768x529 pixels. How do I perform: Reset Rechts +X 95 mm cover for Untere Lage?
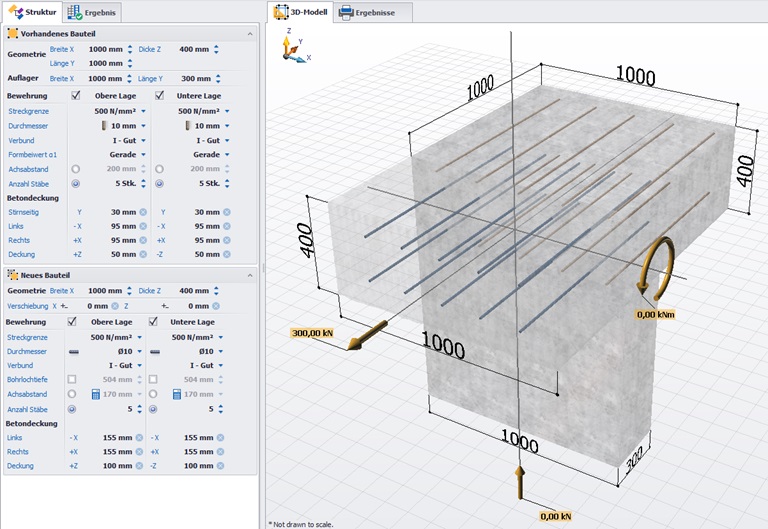pos(227,240)
